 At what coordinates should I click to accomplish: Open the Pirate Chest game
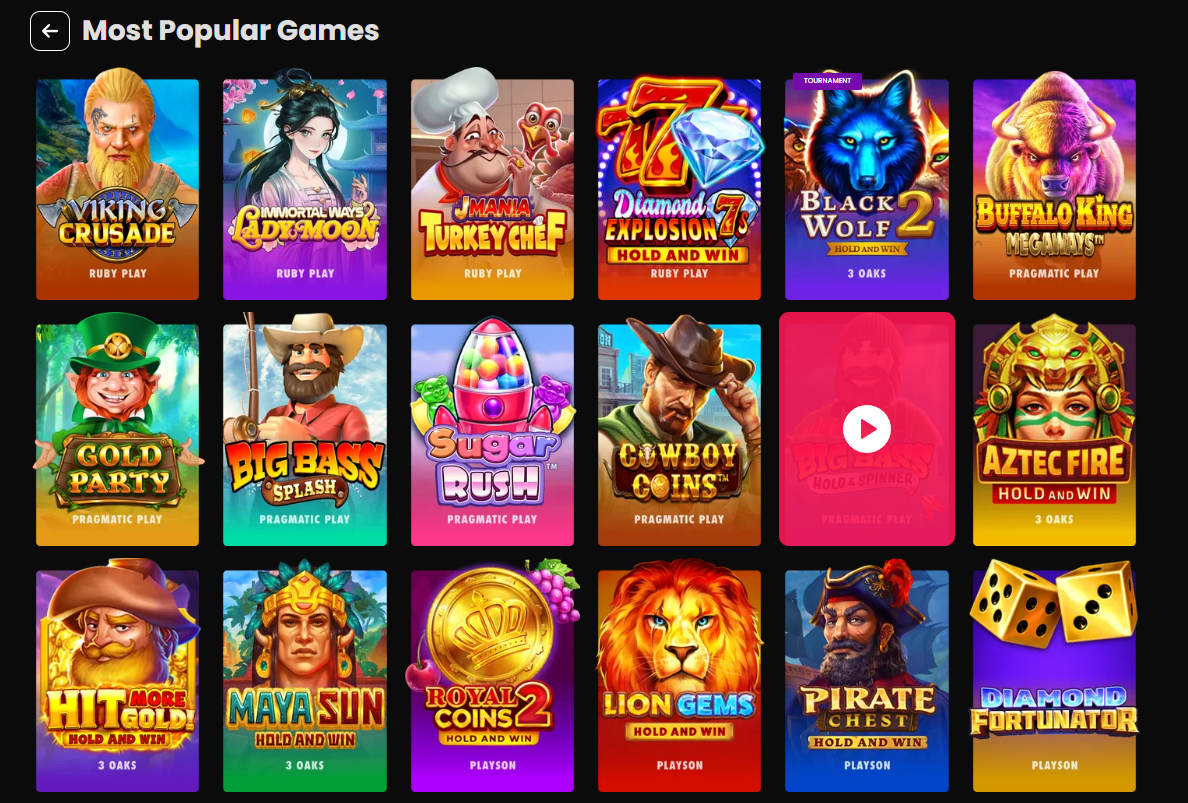(867, 681)
